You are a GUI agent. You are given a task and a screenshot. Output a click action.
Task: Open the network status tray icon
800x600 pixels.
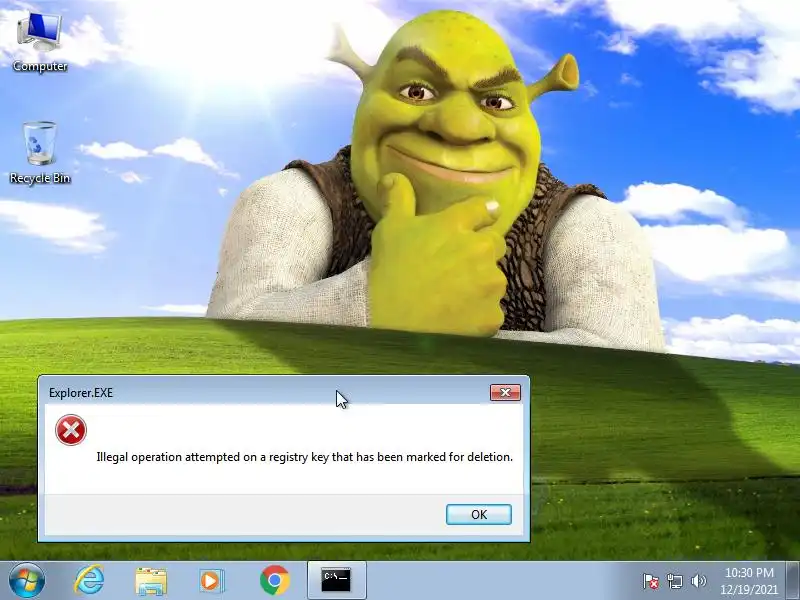(x=674, y=581)
